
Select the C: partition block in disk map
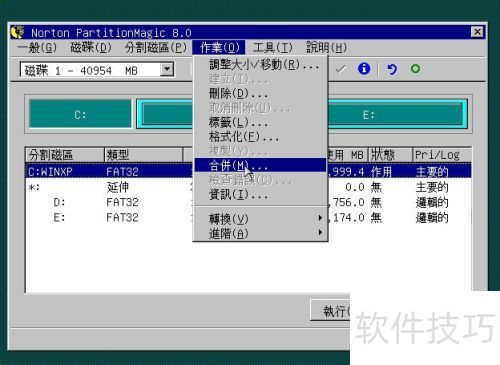(x=80, y=114)
